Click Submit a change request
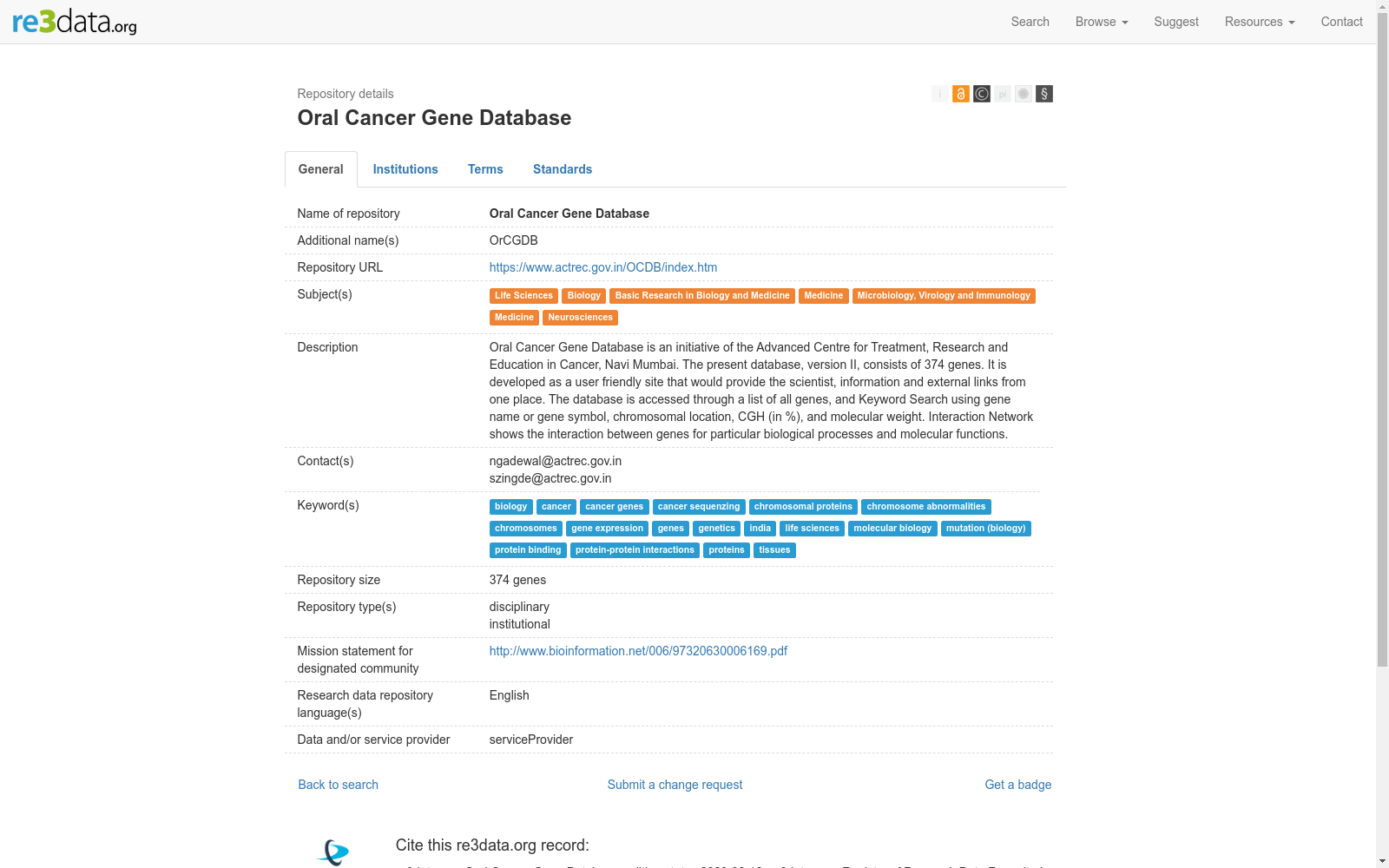 [675, 785]
